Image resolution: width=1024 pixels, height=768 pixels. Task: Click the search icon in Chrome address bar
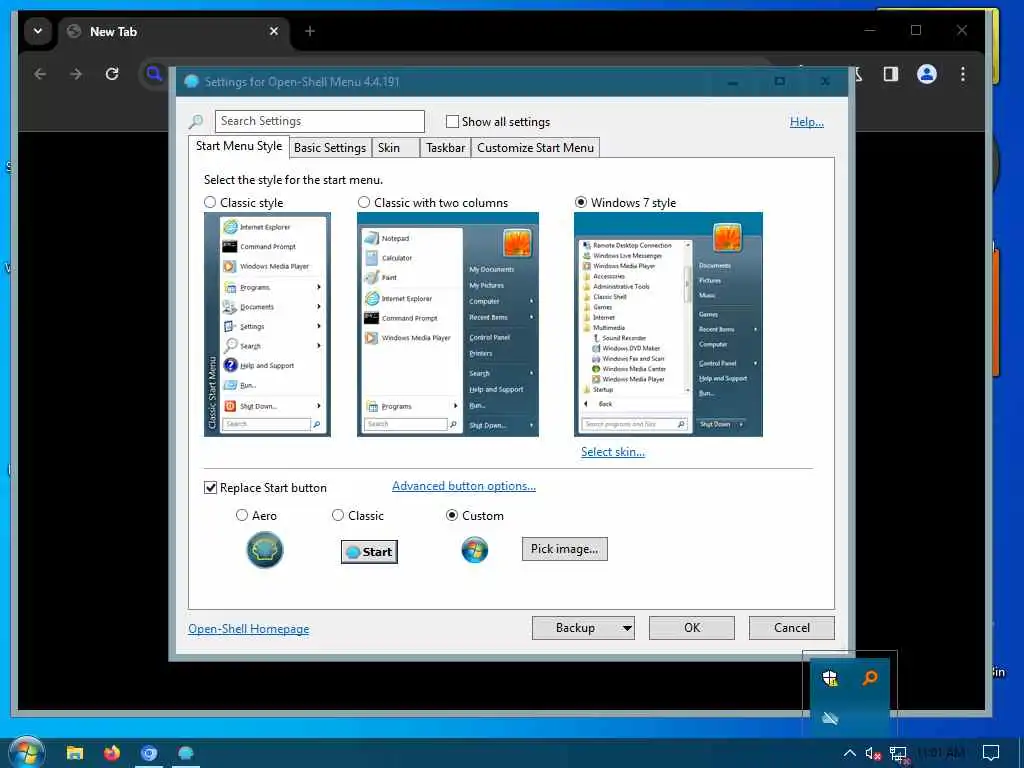pos(154,74)
